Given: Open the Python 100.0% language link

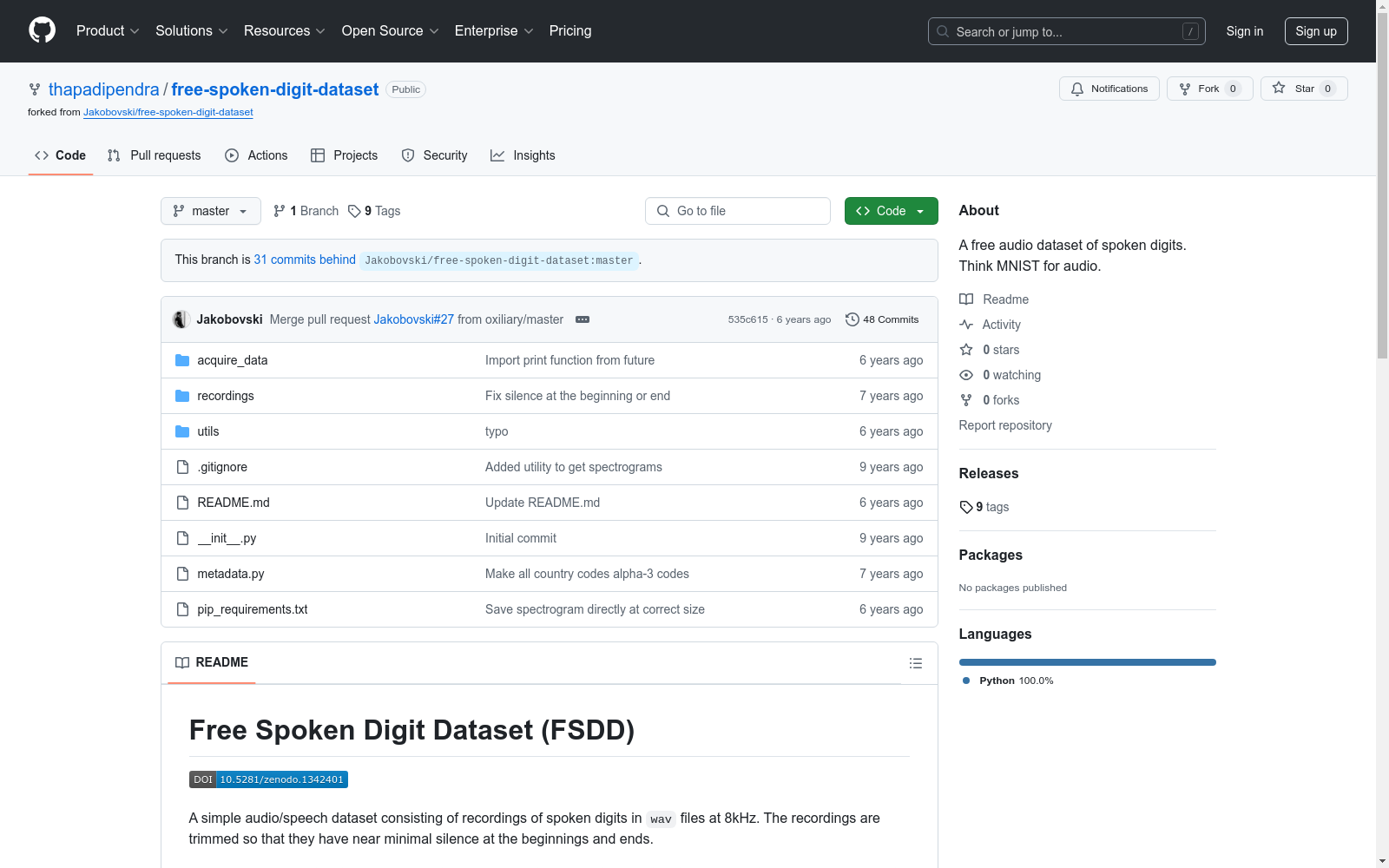Looking at the screenshot, I should pyautogui.click(x=1008, y=681).
